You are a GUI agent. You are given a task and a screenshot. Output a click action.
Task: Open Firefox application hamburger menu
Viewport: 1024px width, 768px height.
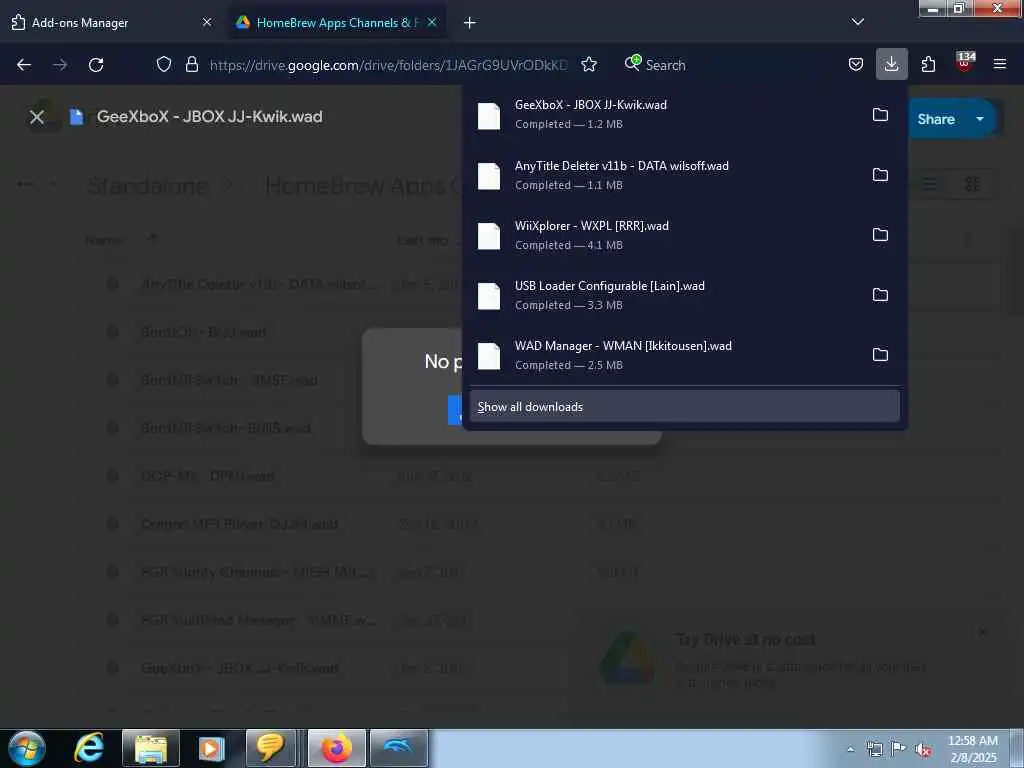pyautogui.click(x=999, y=65)
